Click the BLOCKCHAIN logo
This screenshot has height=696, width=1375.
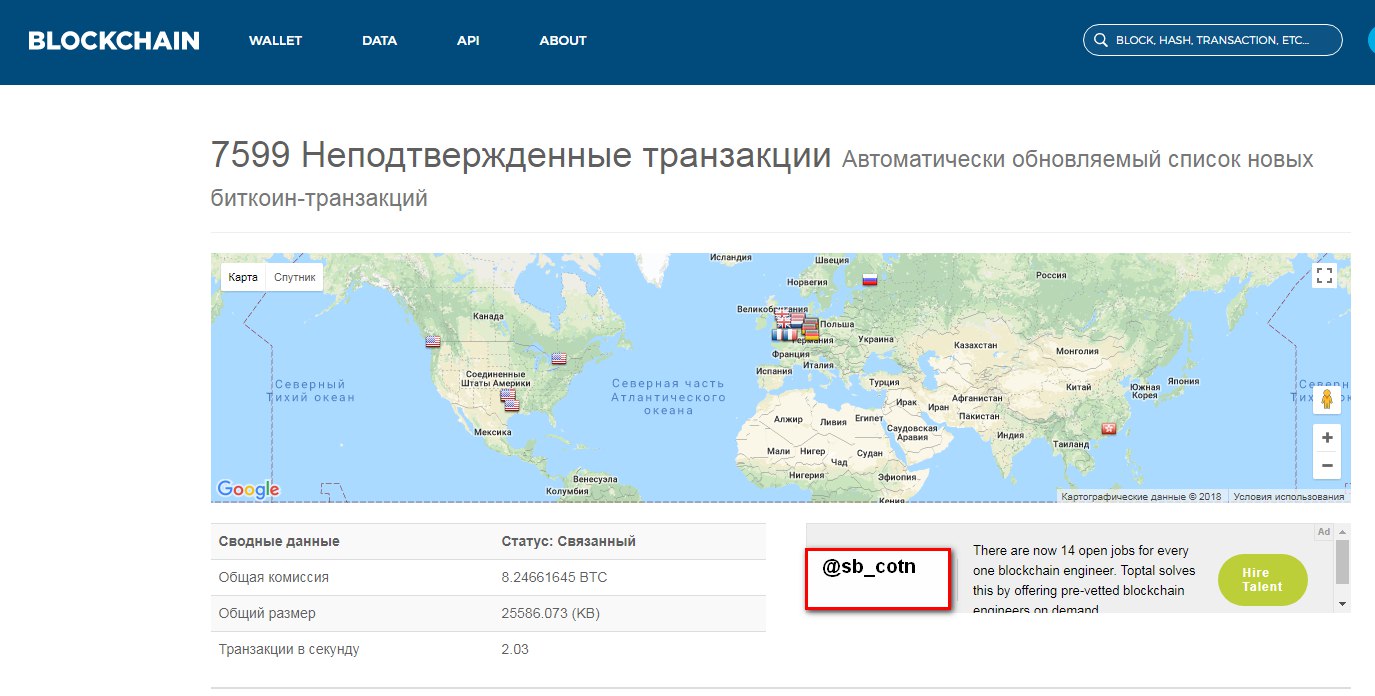tap(114, 41)
